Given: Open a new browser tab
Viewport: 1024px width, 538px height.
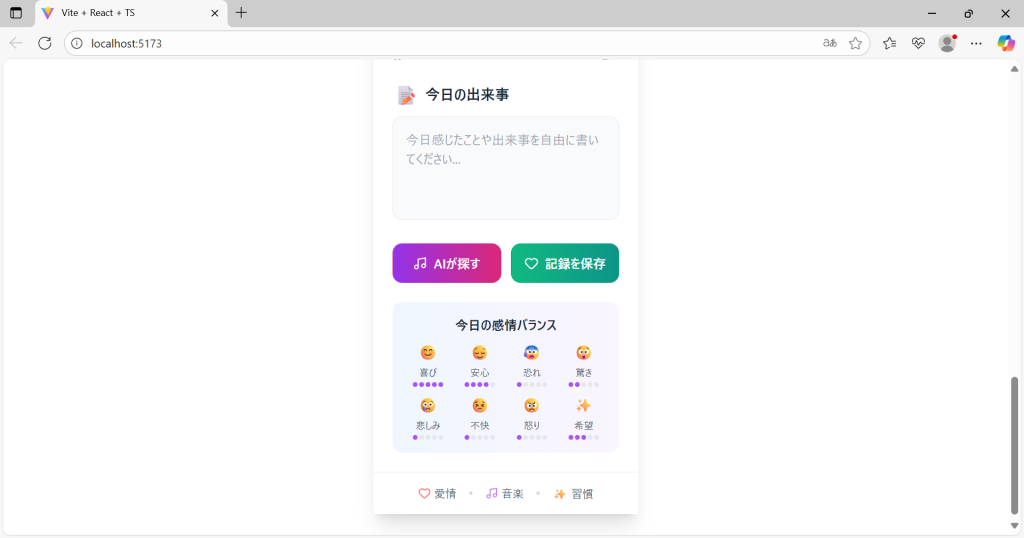Looking at the screenshot, I should 241,13.
